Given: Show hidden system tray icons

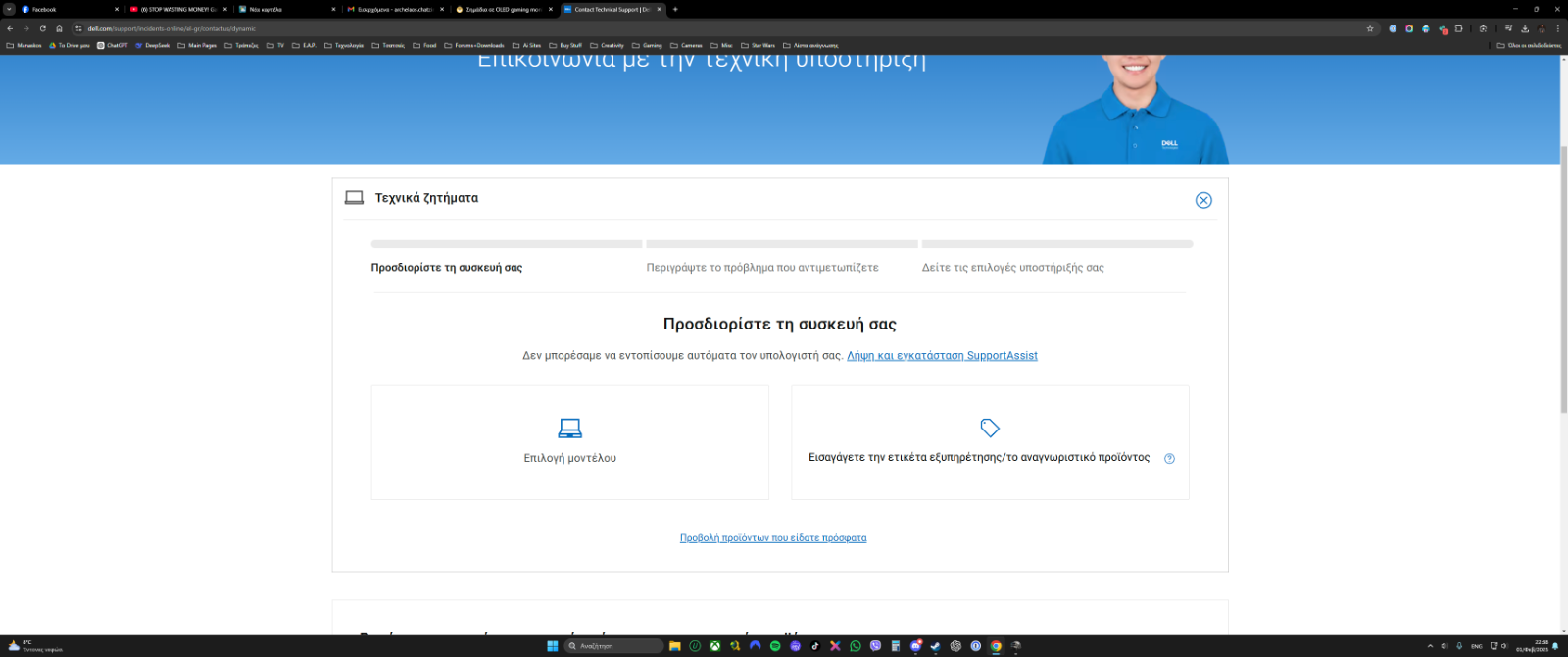Looking at the screenshot, I should click(x=1430, y=646).
